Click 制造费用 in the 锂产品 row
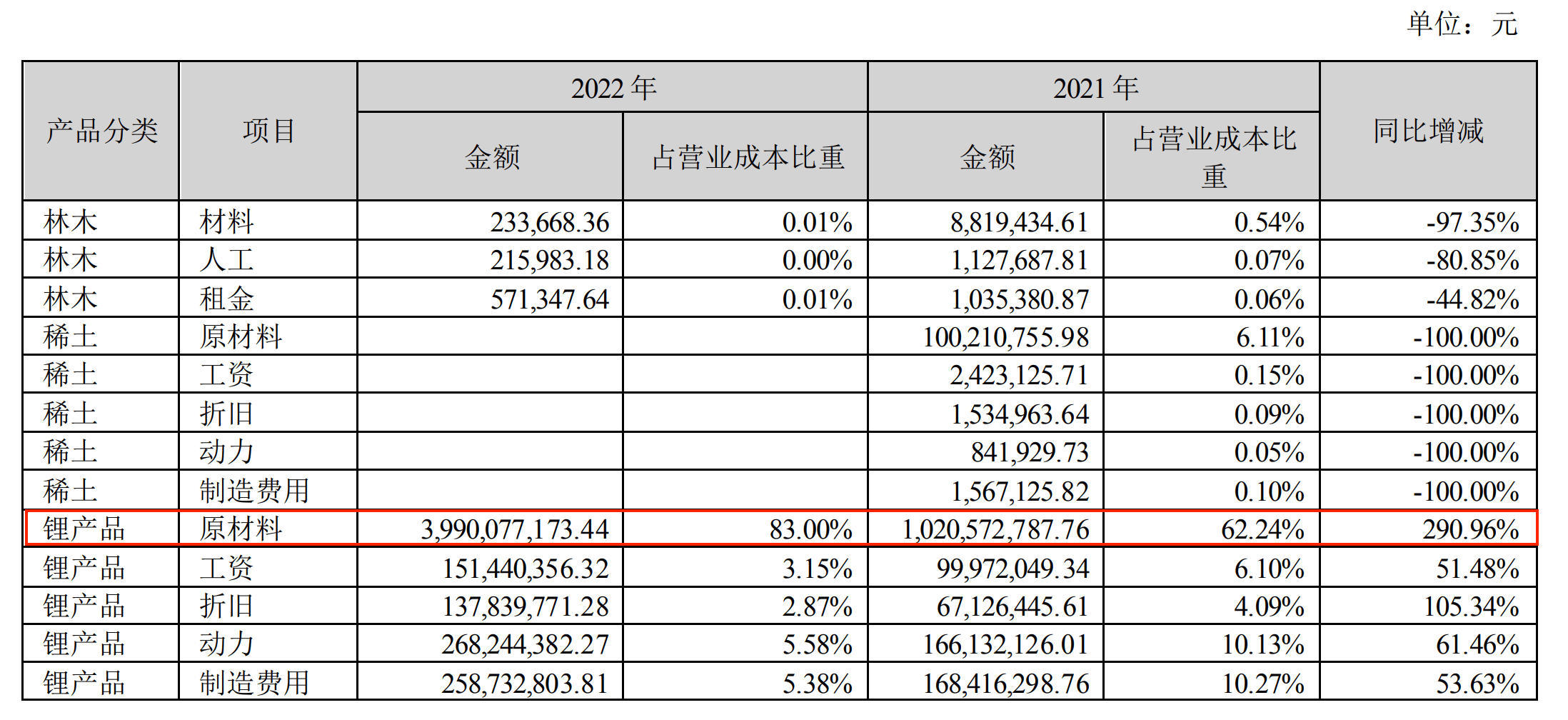 (x=254, y=684)
